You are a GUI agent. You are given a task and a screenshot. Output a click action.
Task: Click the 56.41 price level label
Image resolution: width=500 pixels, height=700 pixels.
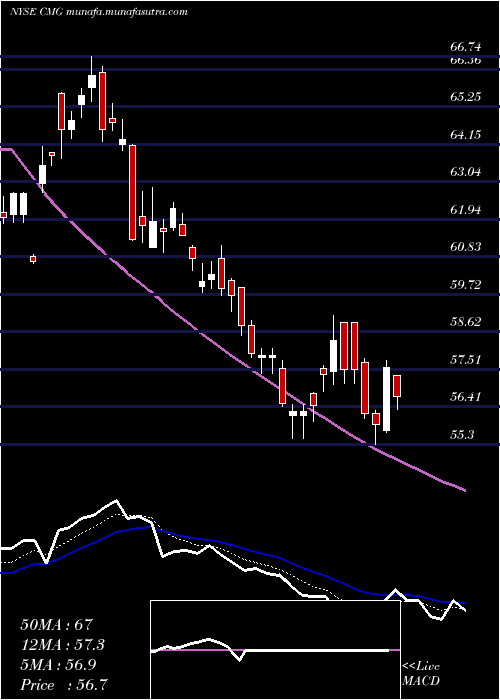(465, 396)
